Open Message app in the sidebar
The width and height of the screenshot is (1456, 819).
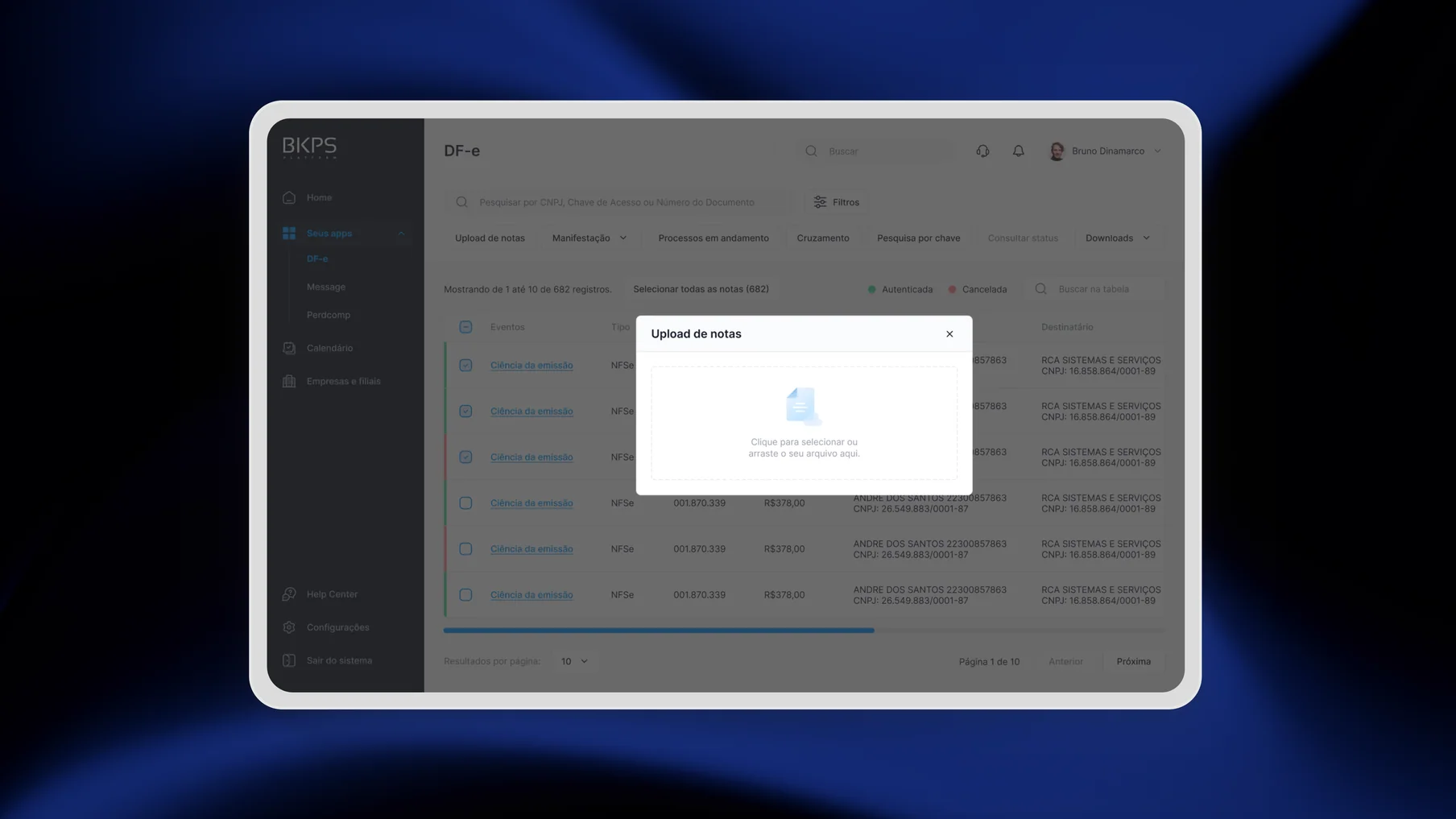pyautogui.click(x=326, y=287)
